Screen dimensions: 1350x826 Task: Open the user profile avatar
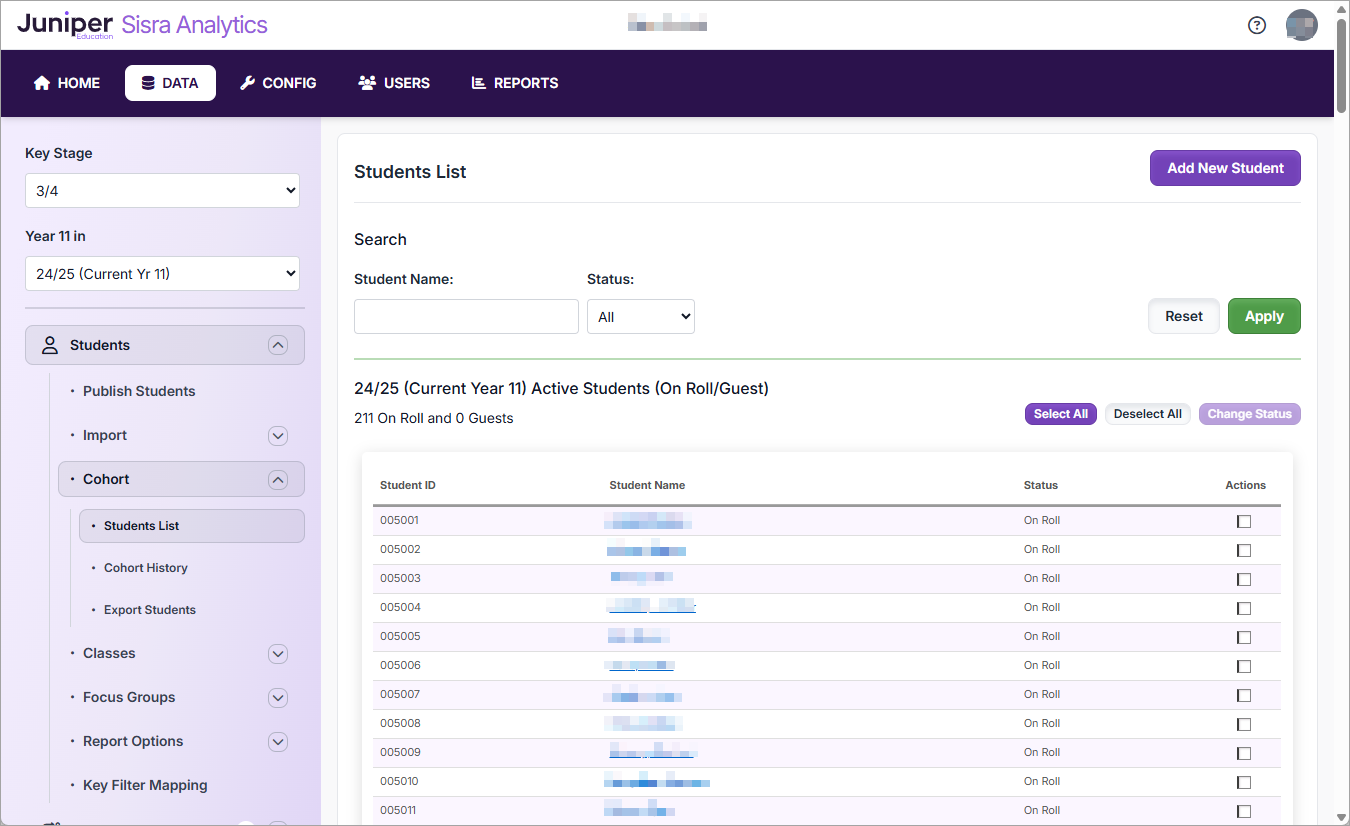click(1301, 25)
